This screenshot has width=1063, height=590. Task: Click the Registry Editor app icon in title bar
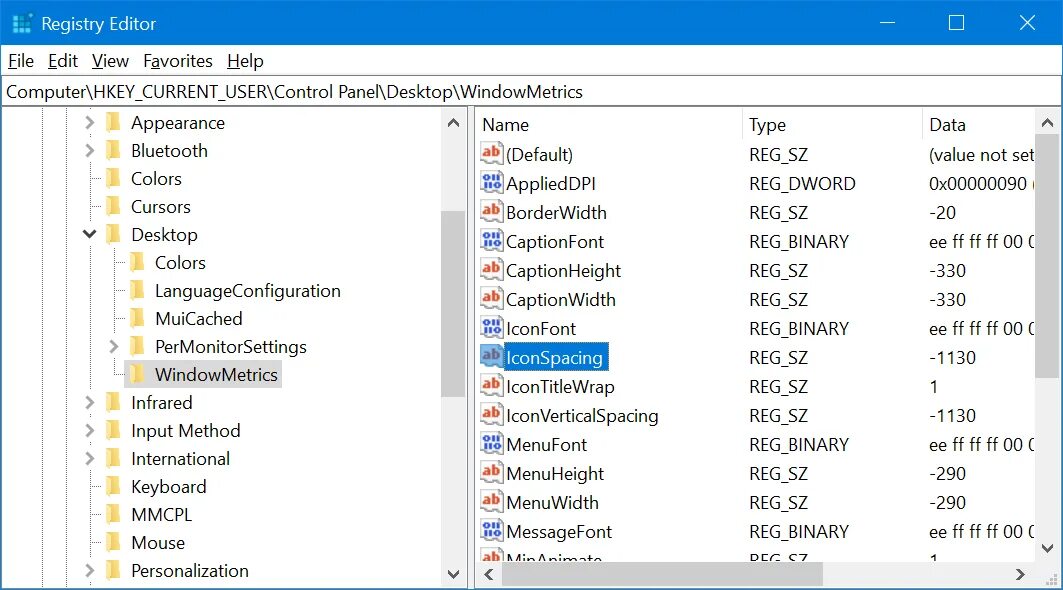pyautogui.click(x=22, y=23)
